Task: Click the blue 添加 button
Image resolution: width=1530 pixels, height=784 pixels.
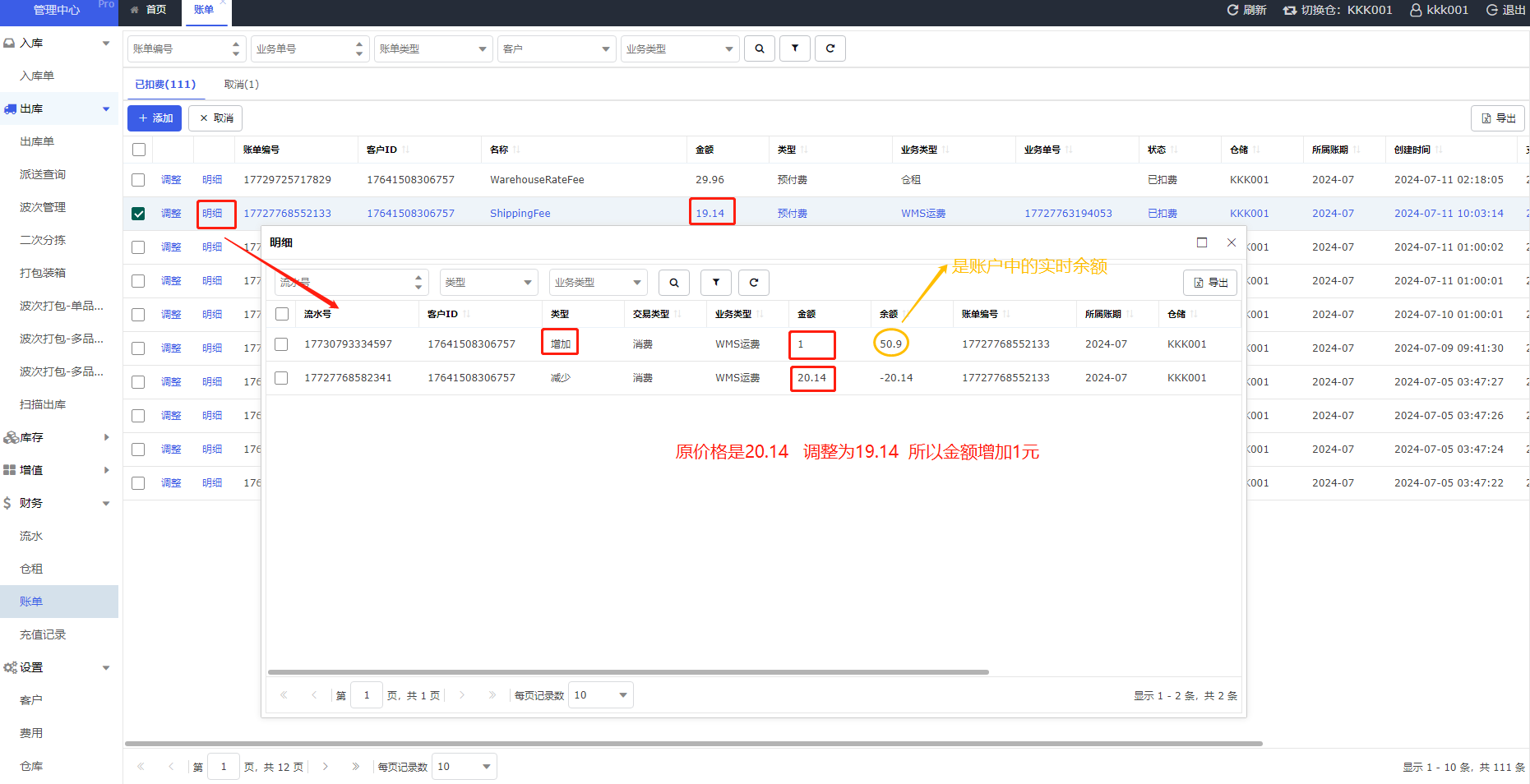Action: coord(155,118)
